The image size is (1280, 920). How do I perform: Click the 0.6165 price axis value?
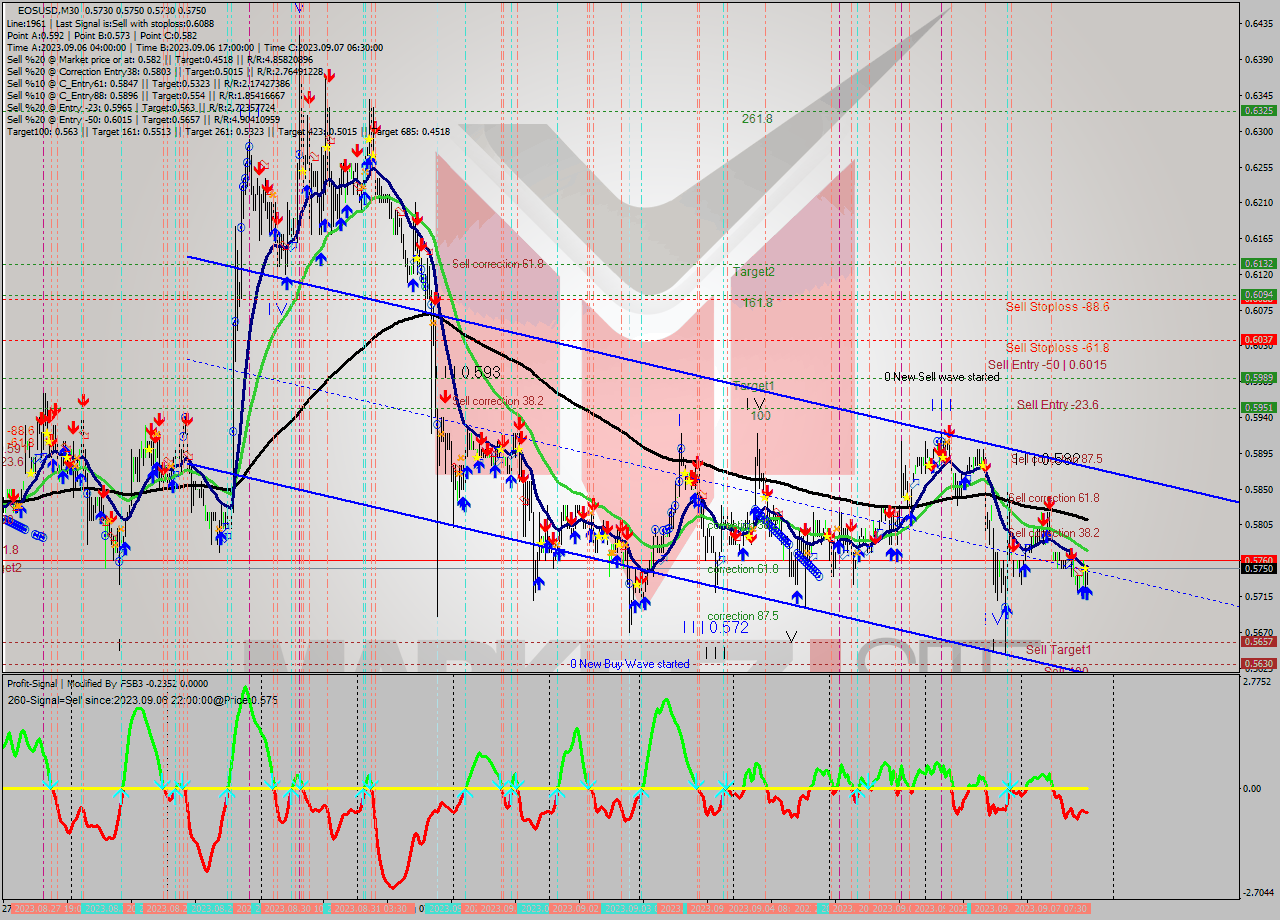pyautogui.click(x=1257, y=238)
